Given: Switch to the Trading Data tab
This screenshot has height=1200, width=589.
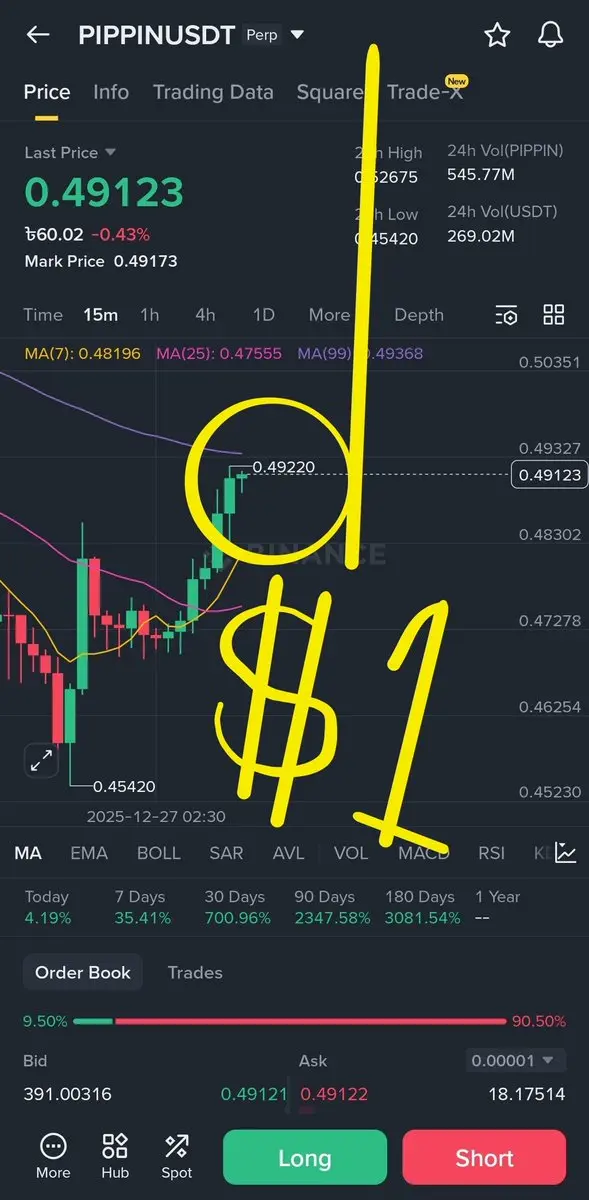Looking at the screenshot, I should (213, 92).
